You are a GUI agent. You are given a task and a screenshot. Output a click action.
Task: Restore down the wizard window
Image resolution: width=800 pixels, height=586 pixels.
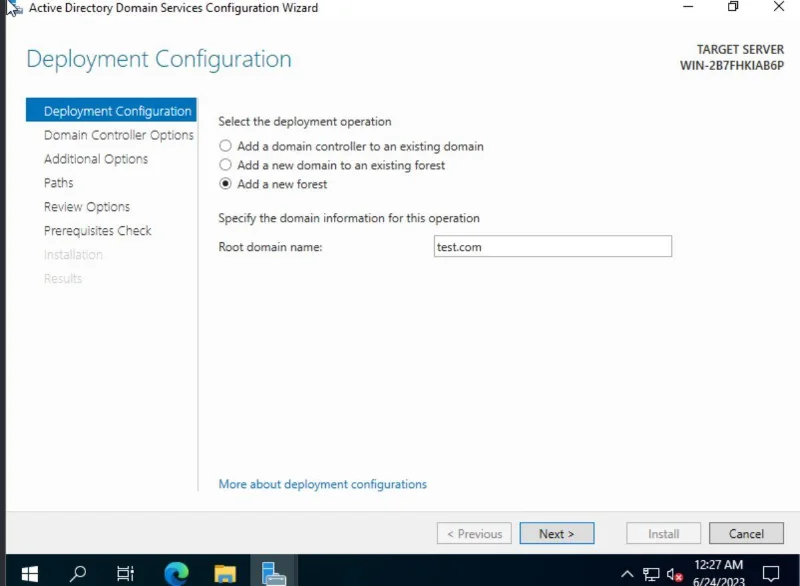coord(733,7)
